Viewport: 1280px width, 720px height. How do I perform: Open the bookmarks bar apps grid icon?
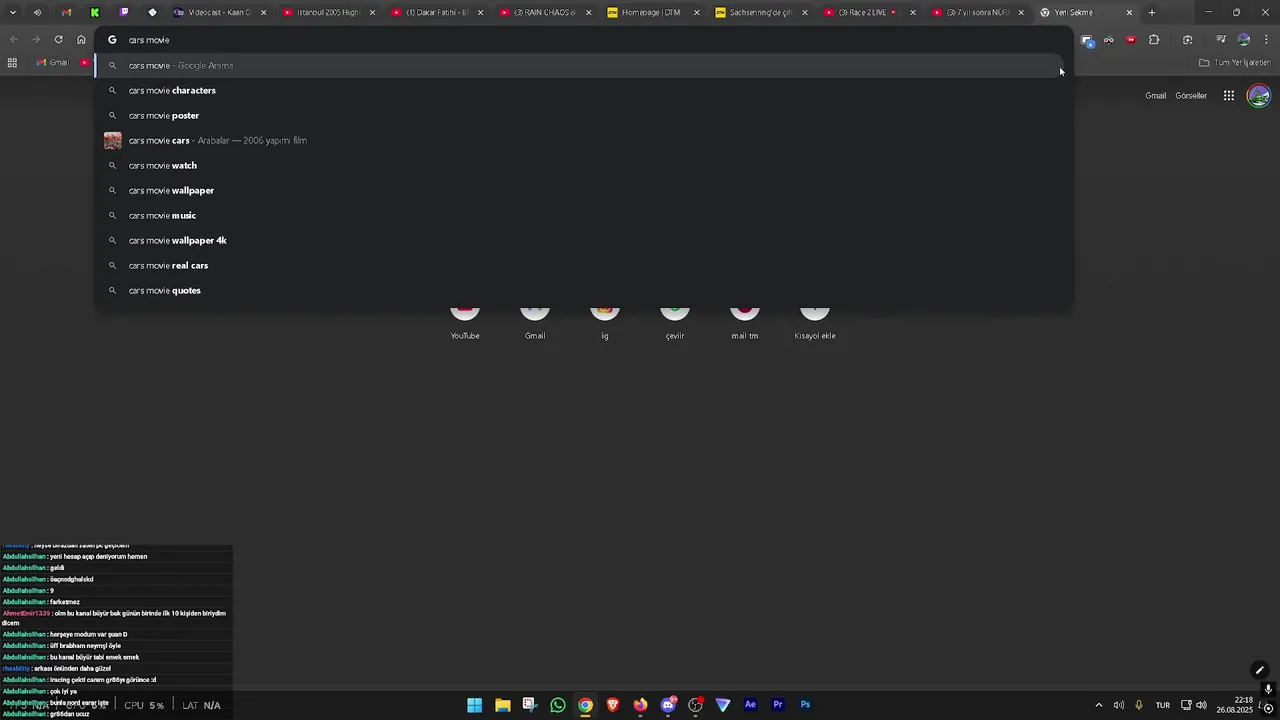pos(12,62)
